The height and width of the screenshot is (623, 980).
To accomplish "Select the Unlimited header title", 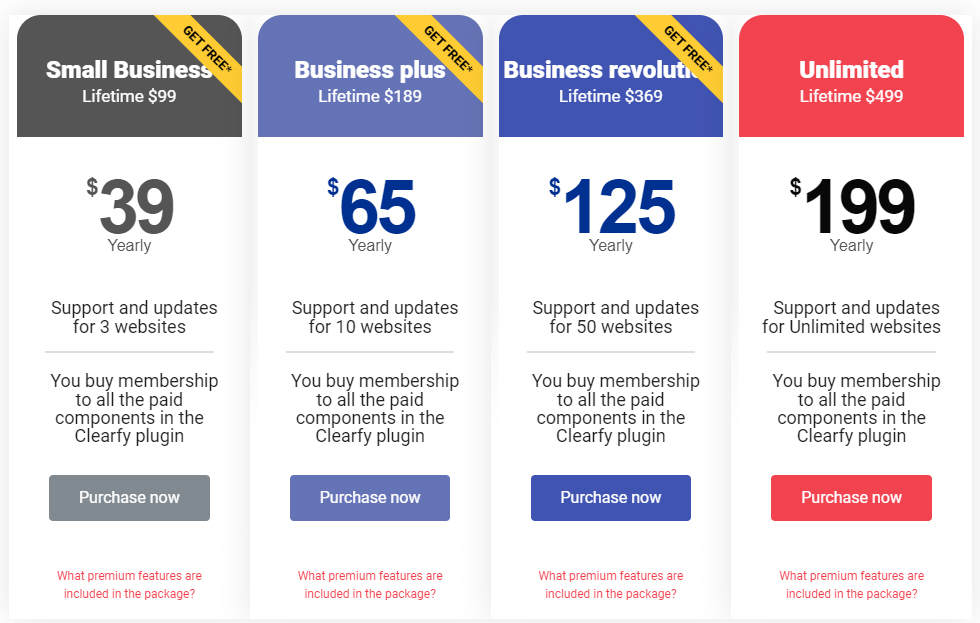I will 851,69.
